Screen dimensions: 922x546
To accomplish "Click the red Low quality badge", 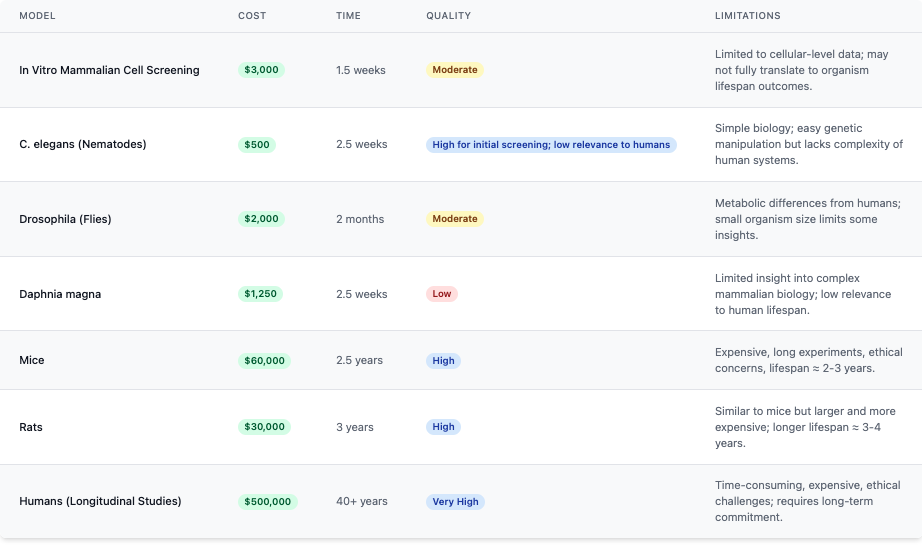I will pyautogui.click(x=442, y=294).
